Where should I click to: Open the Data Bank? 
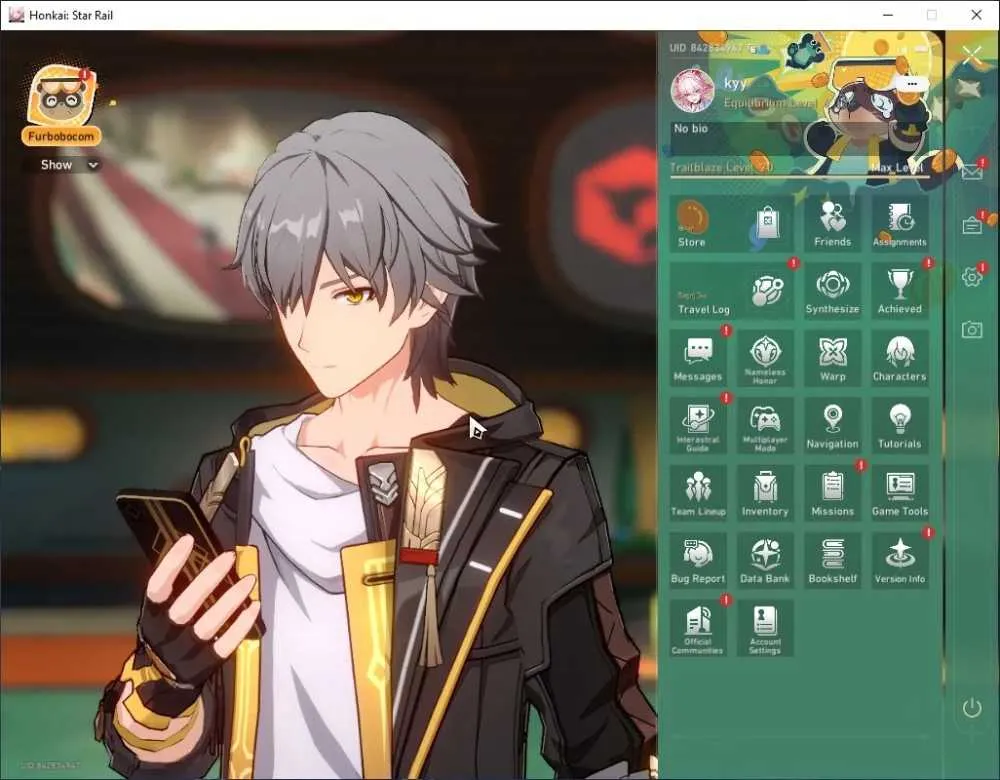[765, 561]
